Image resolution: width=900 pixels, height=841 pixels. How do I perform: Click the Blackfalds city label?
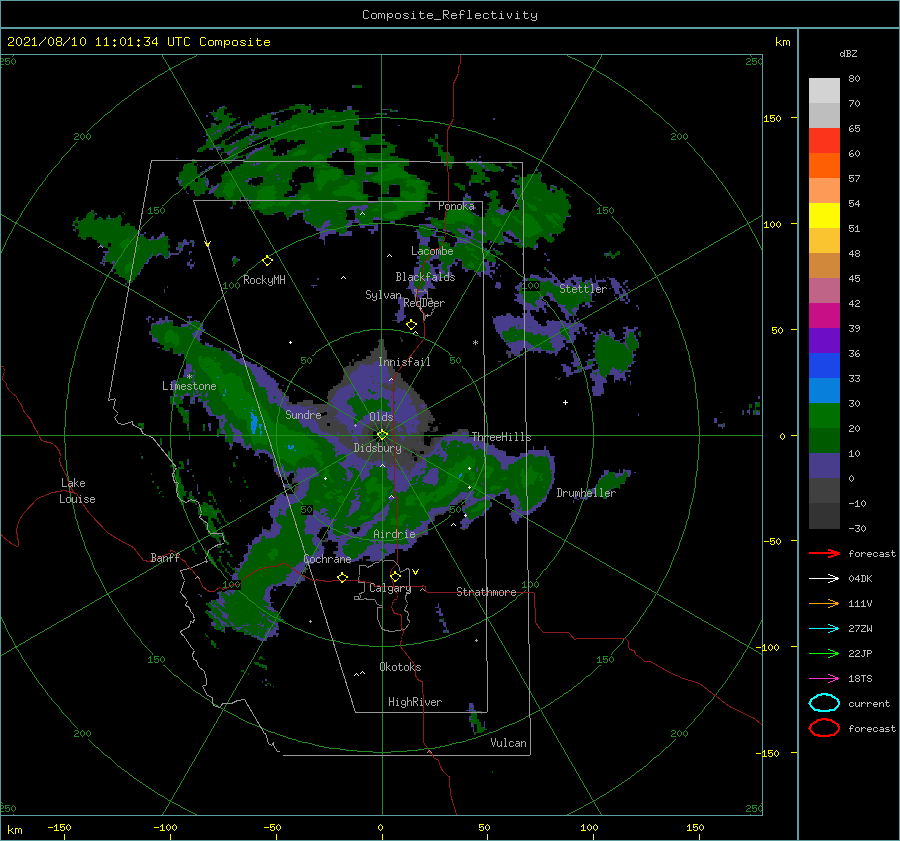pyautogui.click(x=425, y=277)
